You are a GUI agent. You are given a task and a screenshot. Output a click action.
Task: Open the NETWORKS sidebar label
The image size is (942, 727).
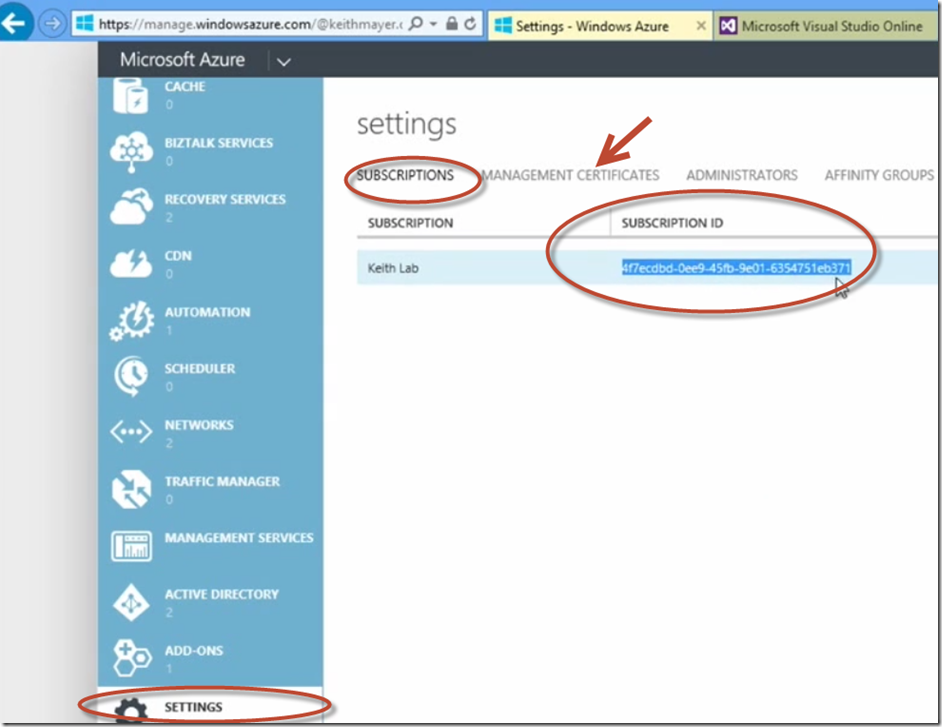[x=199, y=425]
